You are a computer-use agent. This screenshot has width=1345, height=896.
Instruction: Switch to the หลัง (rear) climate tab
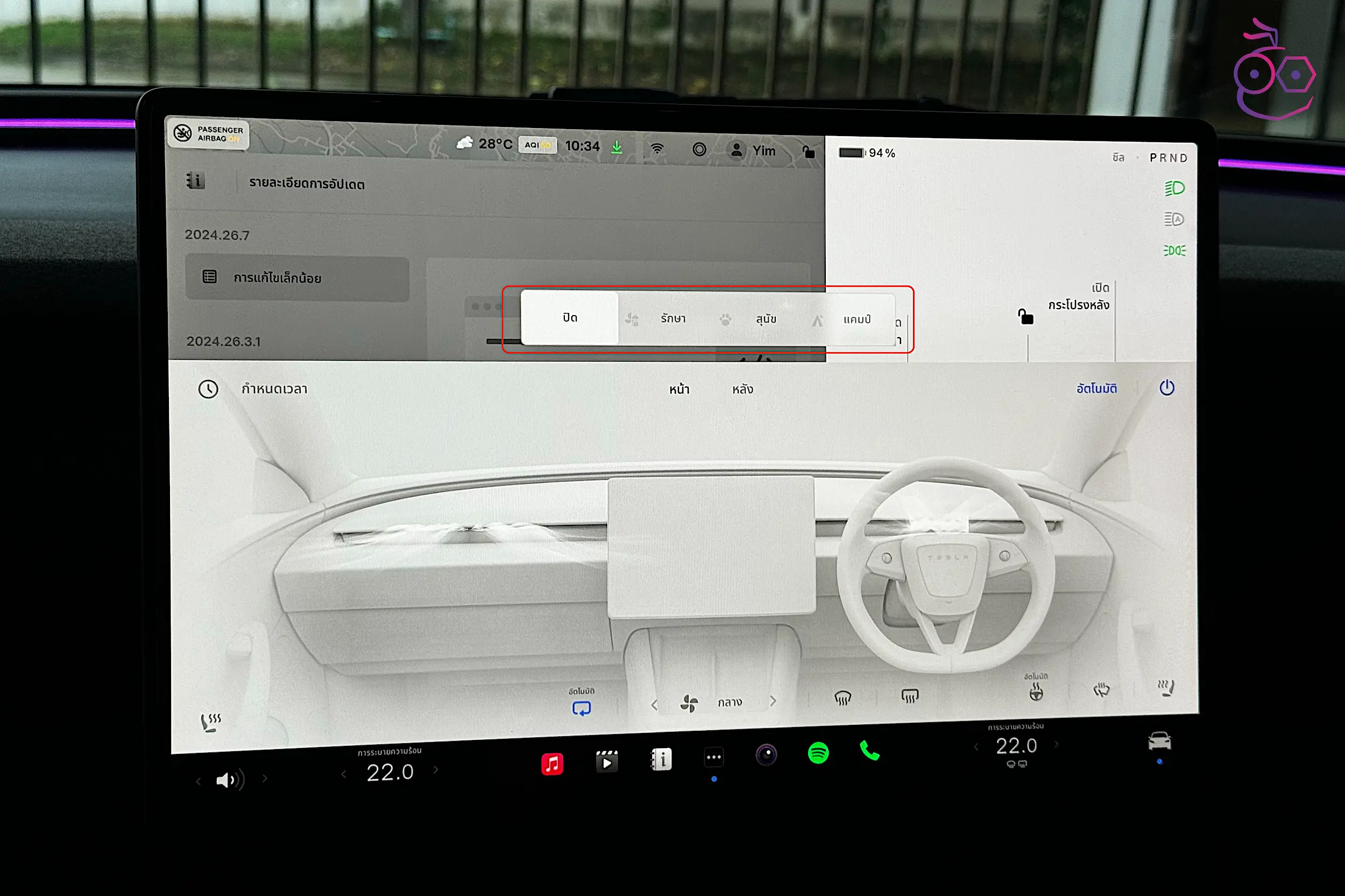[x=742, y=390]
